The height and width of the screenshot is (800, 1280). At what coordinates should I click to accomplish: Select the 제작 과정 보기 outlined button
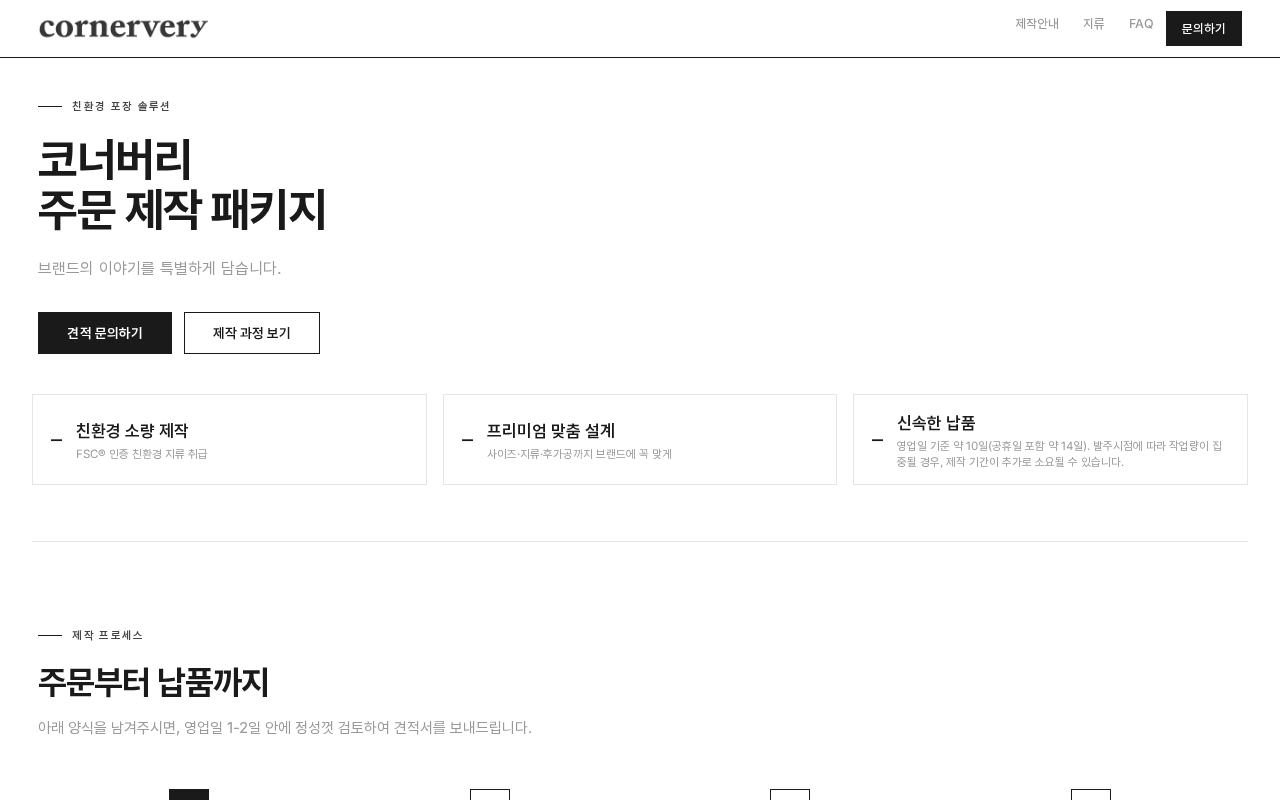pos(252,333)
